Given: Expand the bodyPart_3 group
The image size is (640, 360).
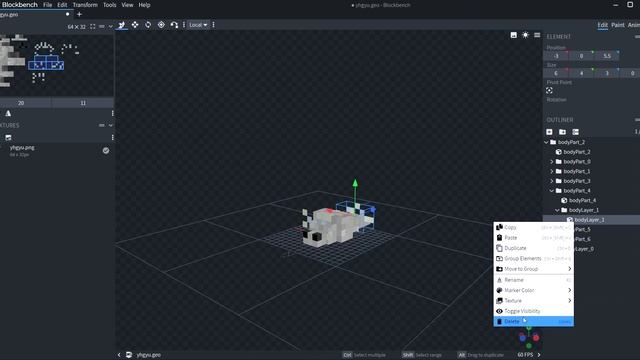Looking at the screenshot, I should (x=552, y=181).
